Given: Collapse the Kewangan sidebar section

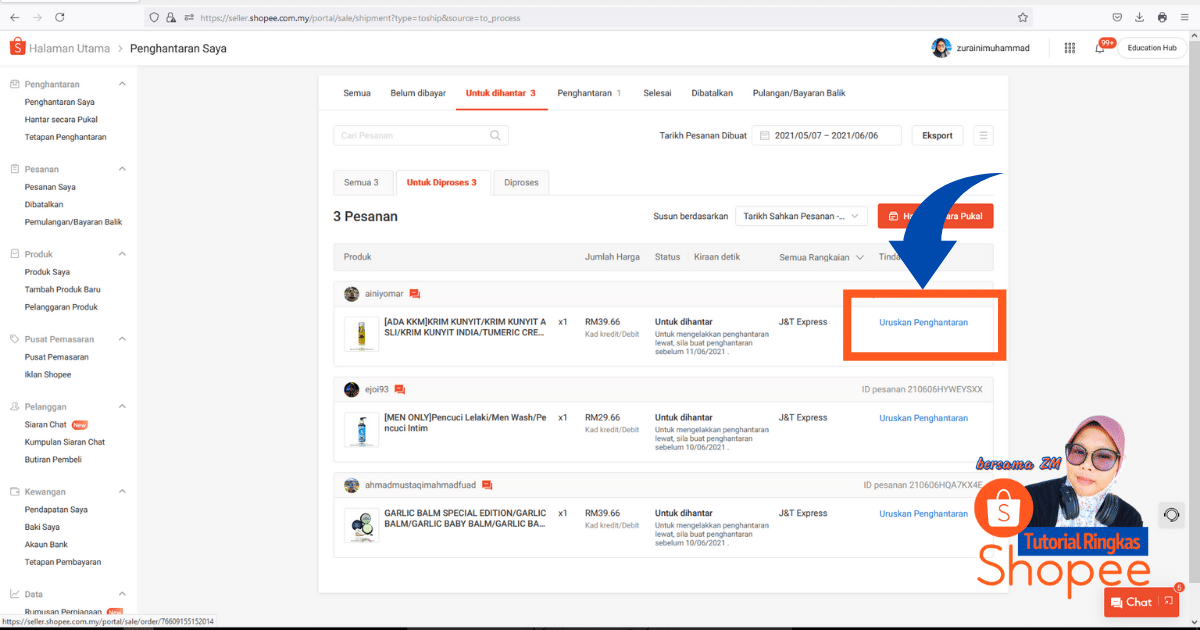Looking at the screenshot, I should [122, 492].
